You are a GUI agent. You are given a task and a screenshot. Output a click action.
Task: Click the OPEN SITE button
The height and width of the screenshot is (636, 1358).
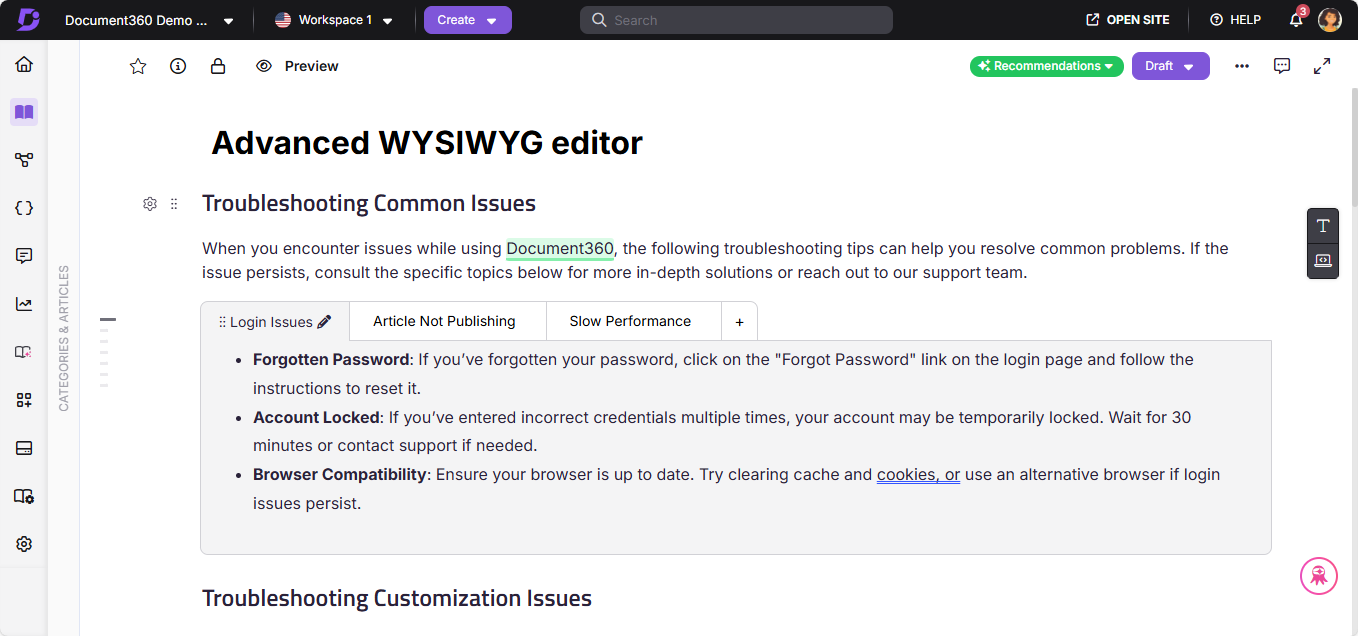1127,18
